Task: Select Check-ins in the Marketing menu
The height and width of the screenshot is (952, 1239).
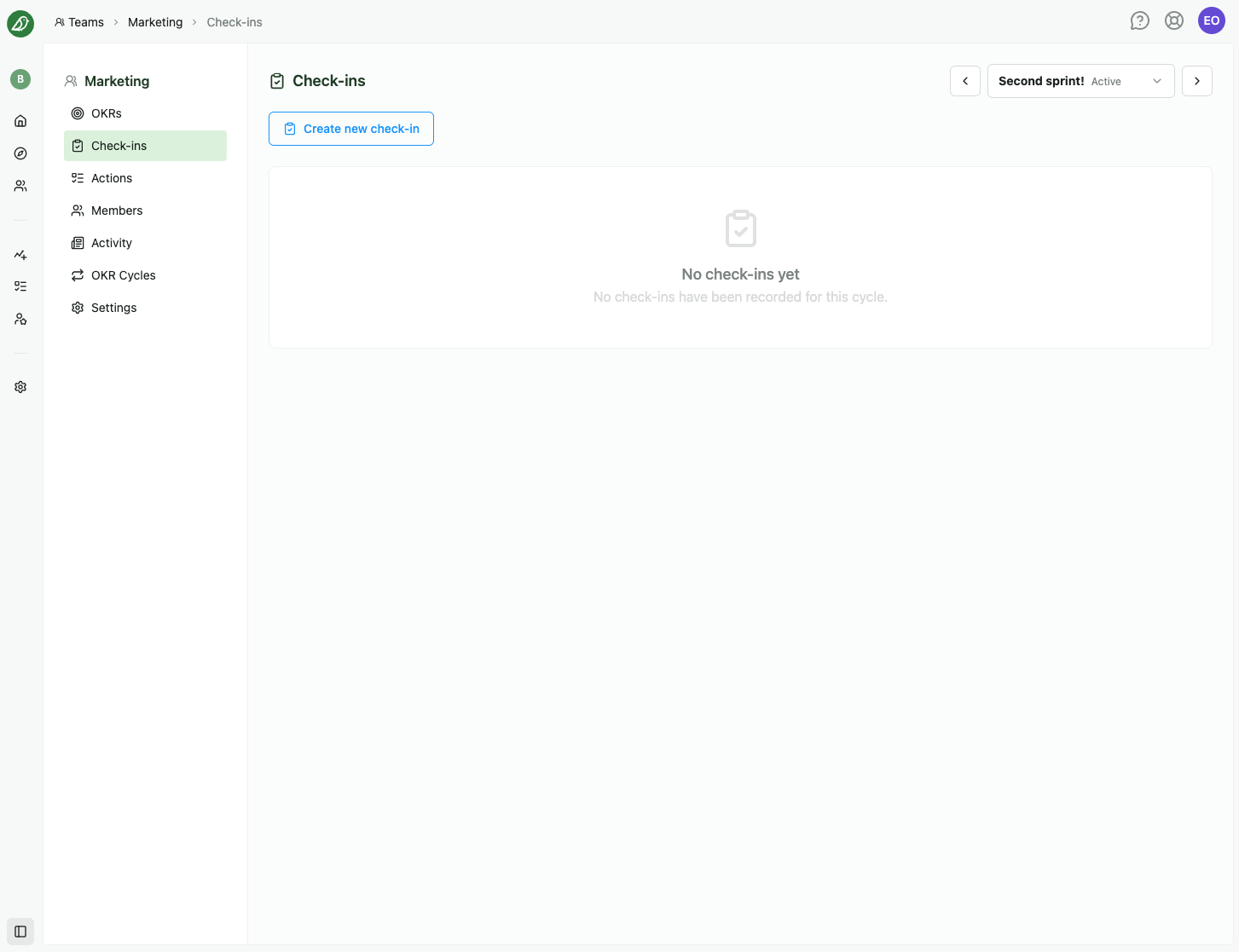Action: (x=145, y=146)
